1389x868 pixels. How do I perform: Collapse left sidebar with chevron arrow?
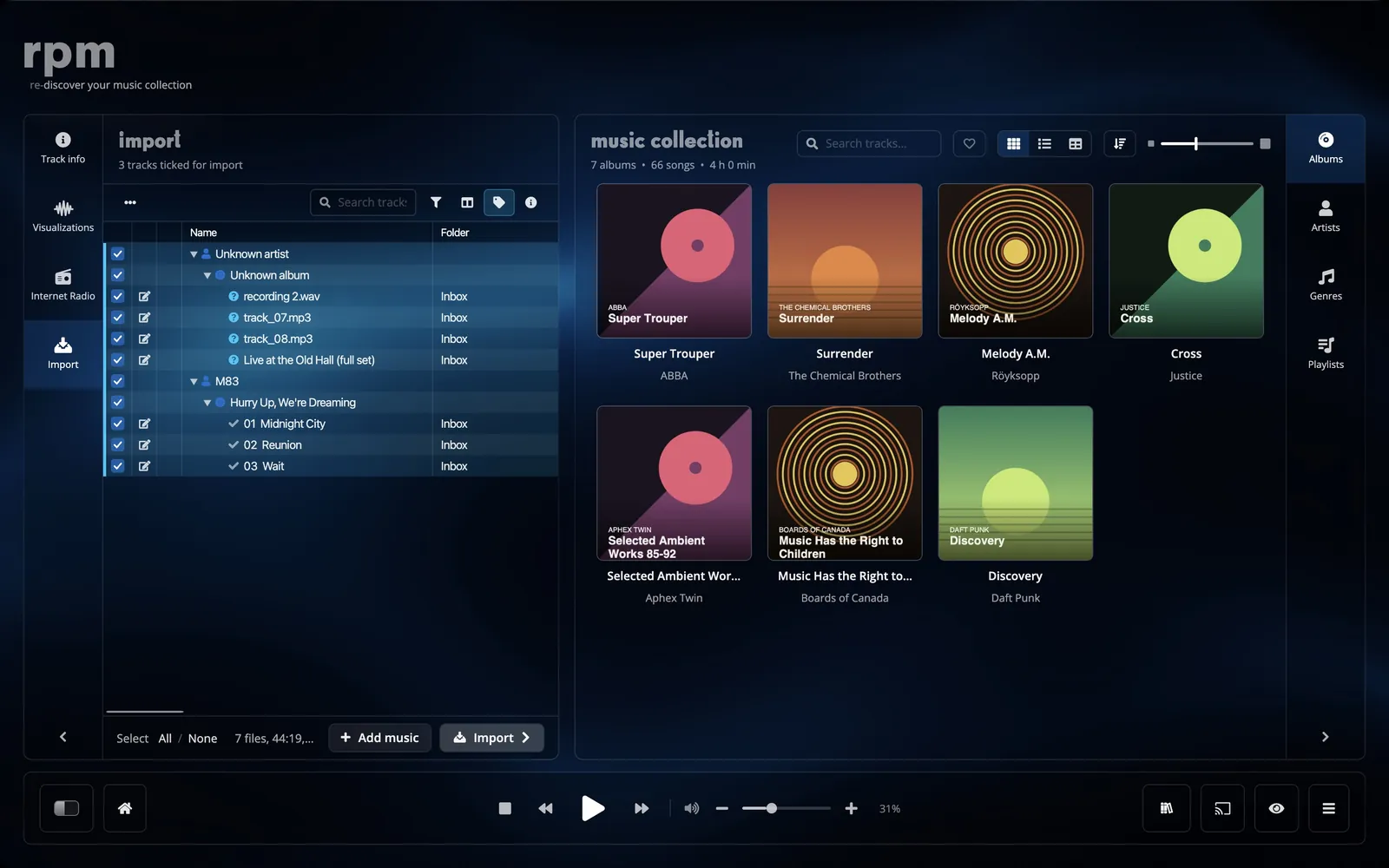[x=63, y=737]
